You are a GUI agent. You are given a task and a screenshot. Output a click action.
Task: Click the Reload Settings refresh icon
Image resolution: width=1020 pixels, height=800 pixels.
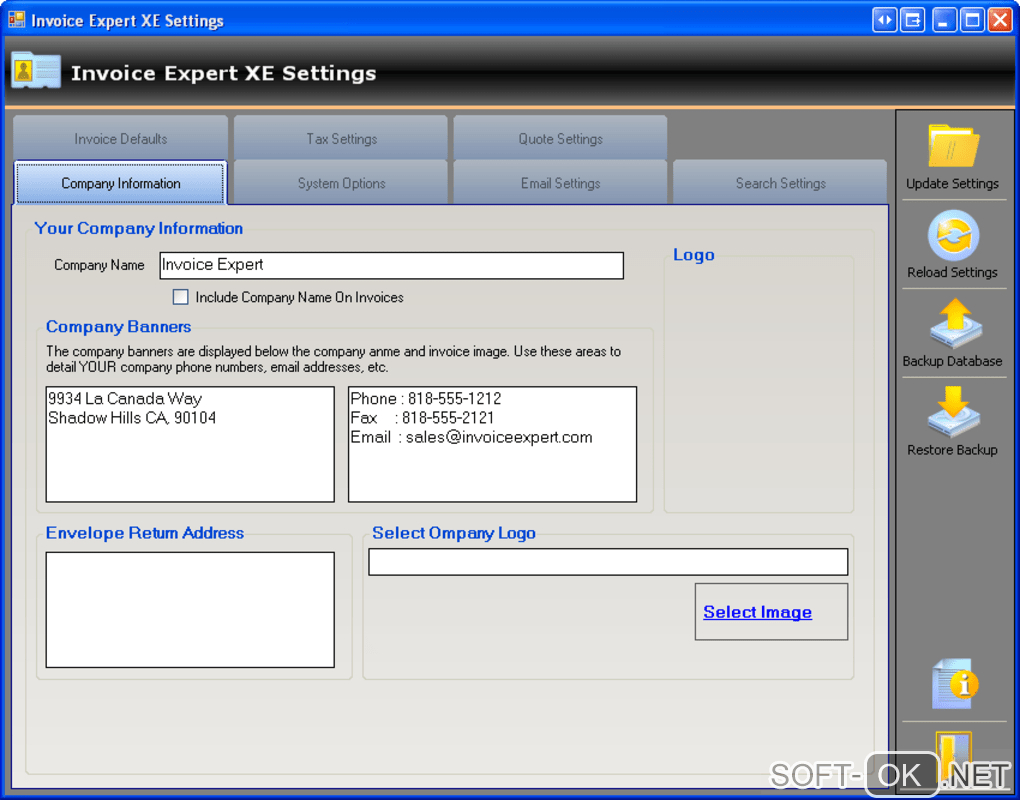click(x=953, y=235)
